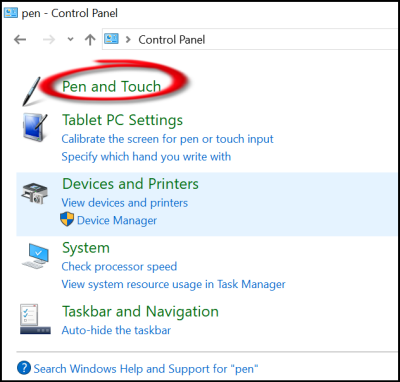Click the Taskbar and Navigation icon
The image size is (400, 382).
[35, 319]
